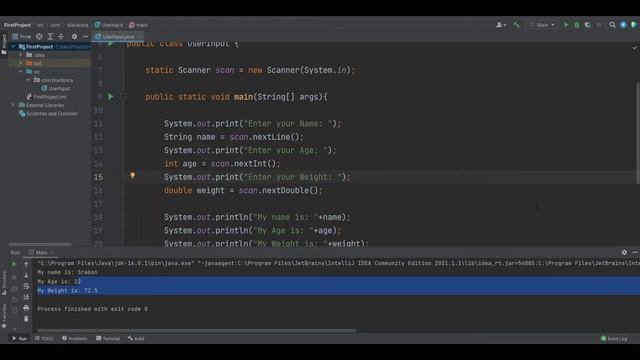Rerun Main with green arrow in Run panel

pyautogui.click(x=14, y=264)
